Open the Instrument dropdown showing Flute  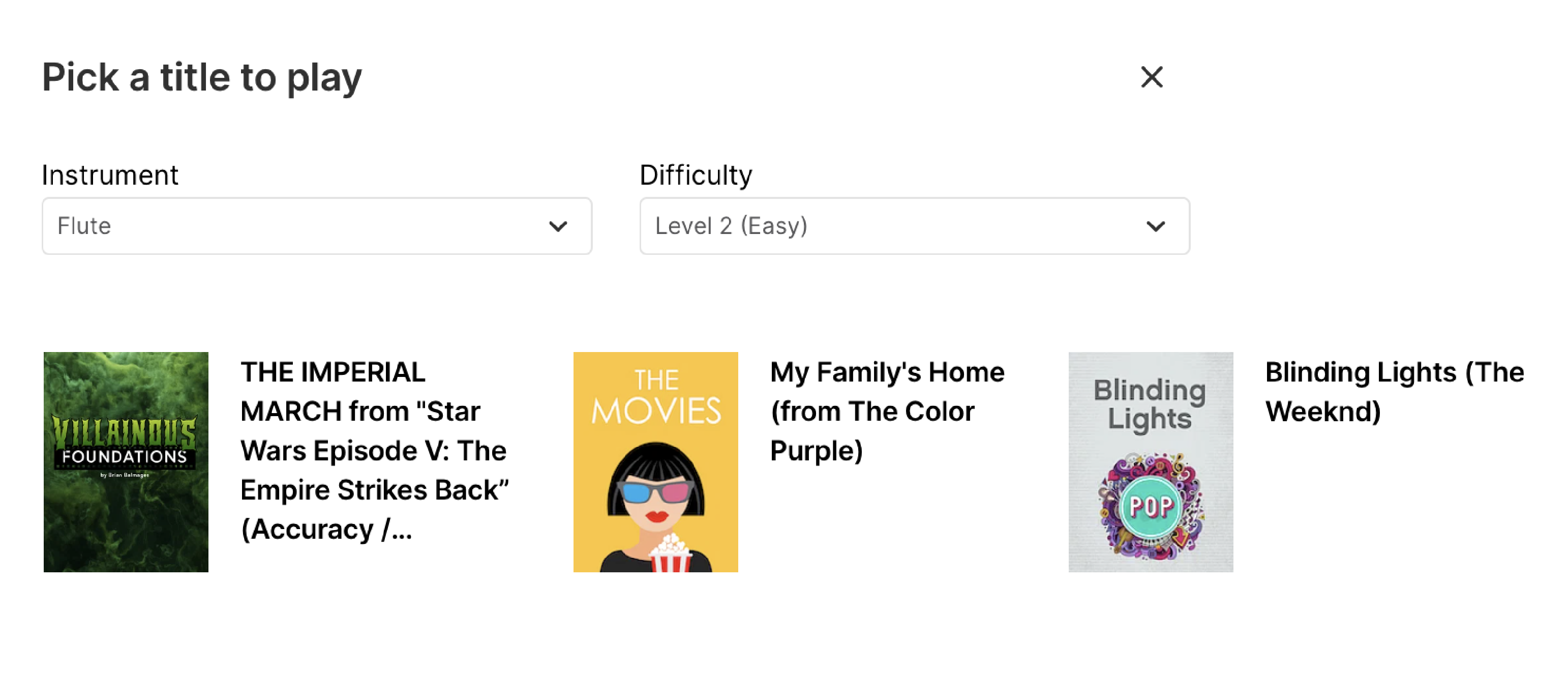(317, 226)
